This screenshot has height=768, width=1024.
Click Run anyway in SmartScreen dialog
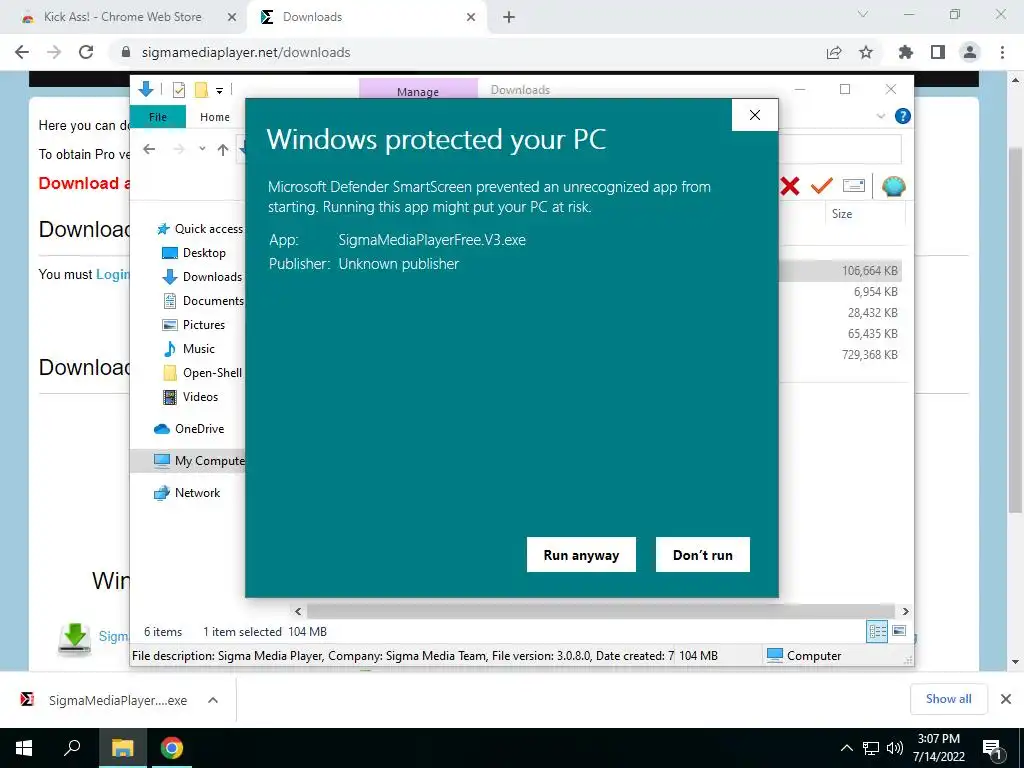click(x=581, y=554)
